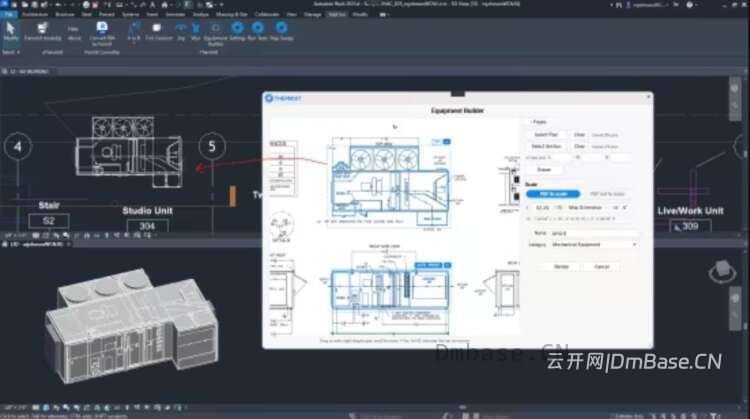This screenshot has height=419, width=750.
Task: Remove the blue Plan tag from PDF
Action: [x=447, y=142]
